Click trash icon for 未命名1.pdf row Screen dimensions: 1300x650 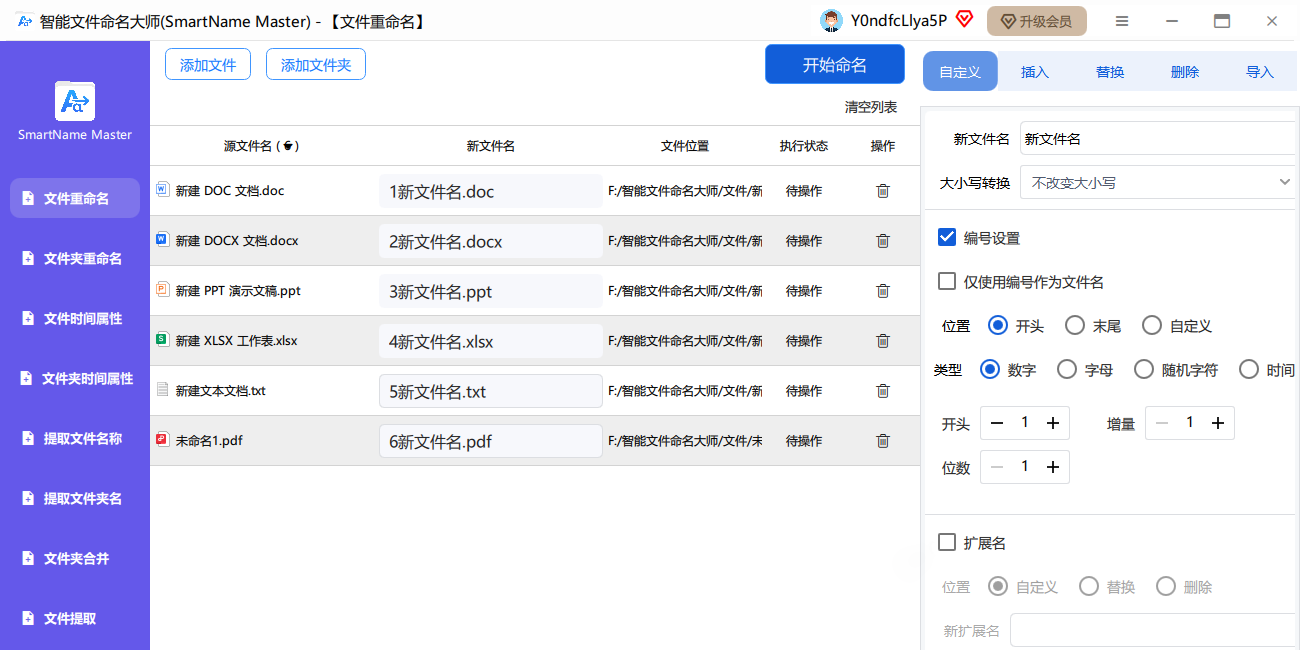point(882,441)
